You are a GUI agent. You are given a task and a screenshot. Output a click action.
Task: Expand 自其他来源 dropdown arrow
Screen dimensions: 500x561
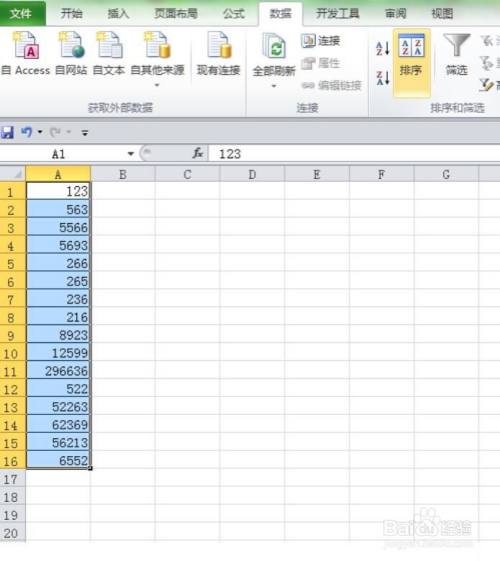(157, 85)
